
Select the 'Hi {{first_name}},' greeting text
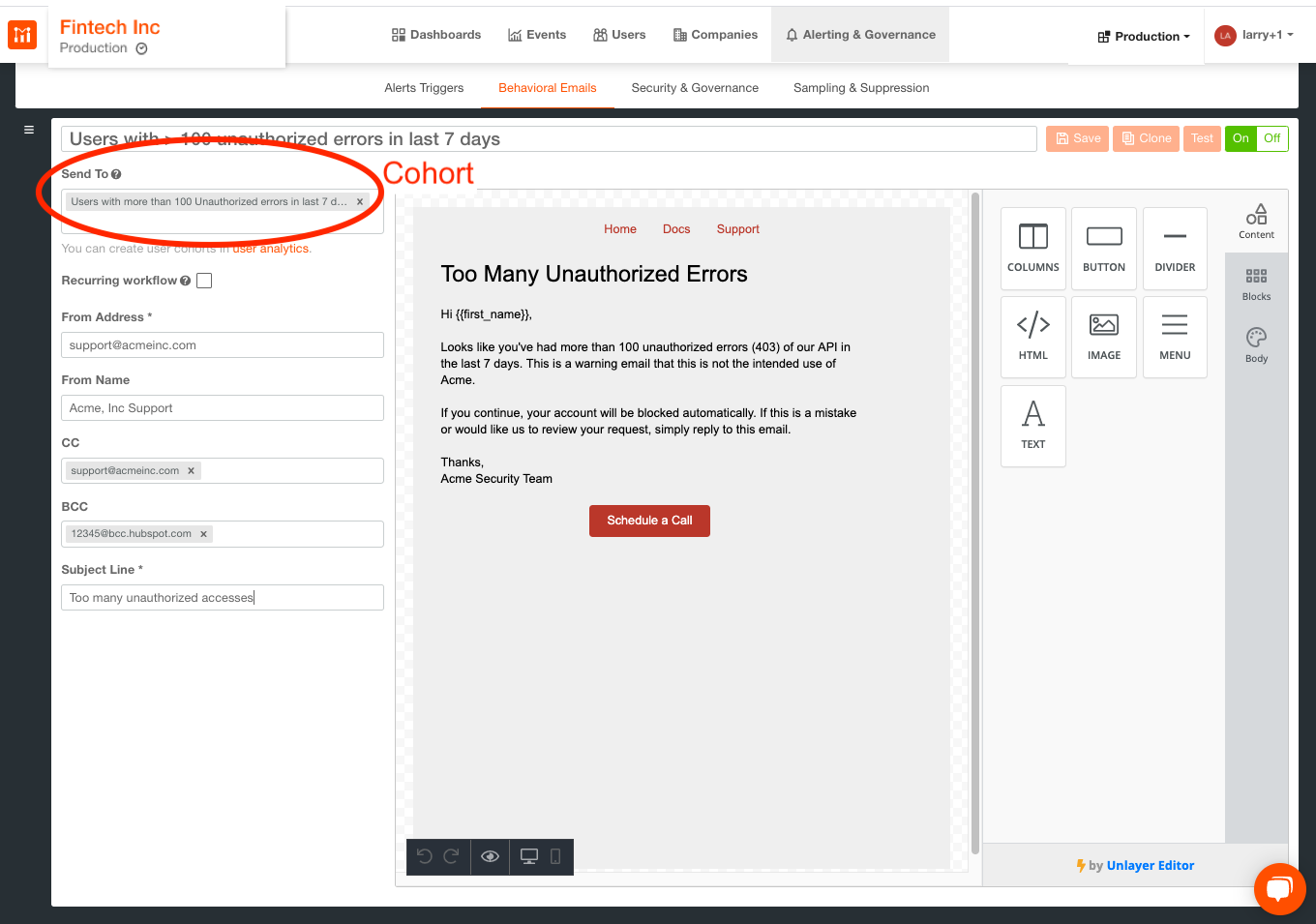(x=487, y=314)
